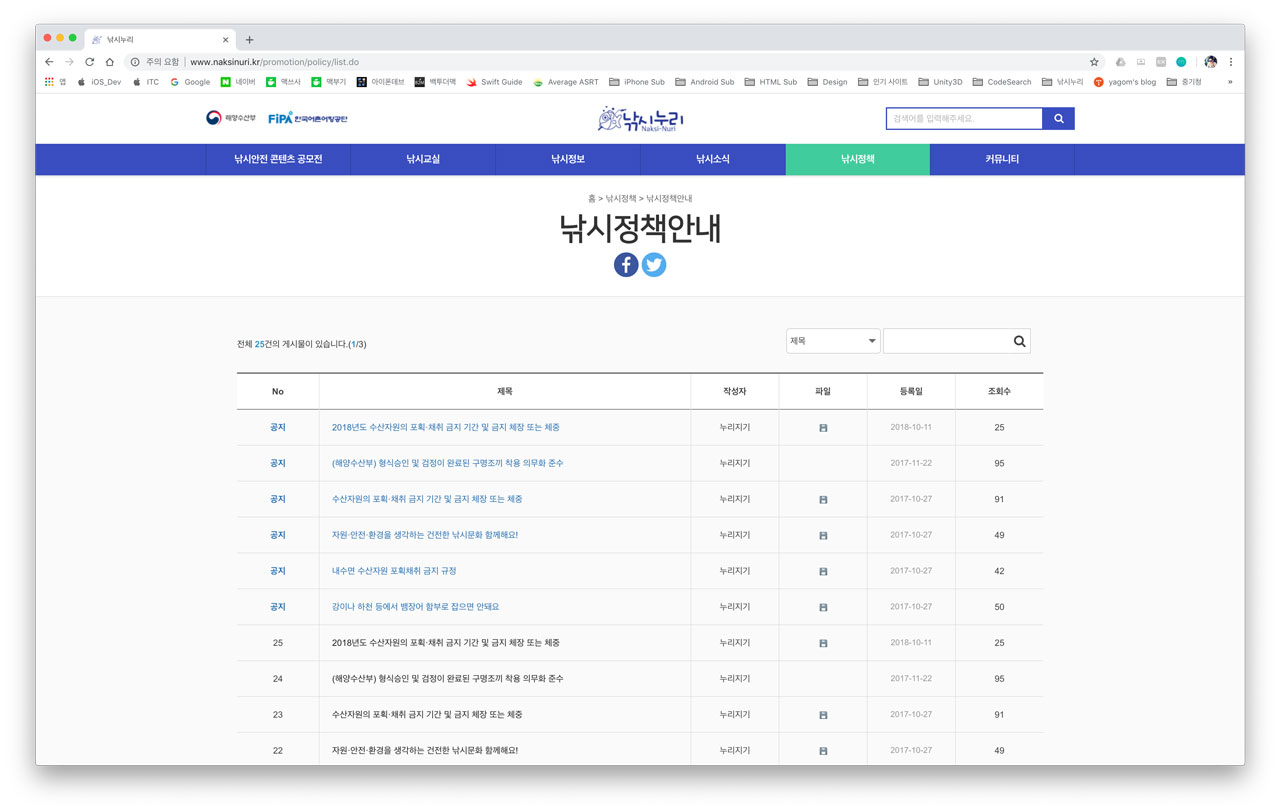Select the 커뮤니티 navigation menu
This screenshot has height=812, width=1280.
[x=1001, y=159]
